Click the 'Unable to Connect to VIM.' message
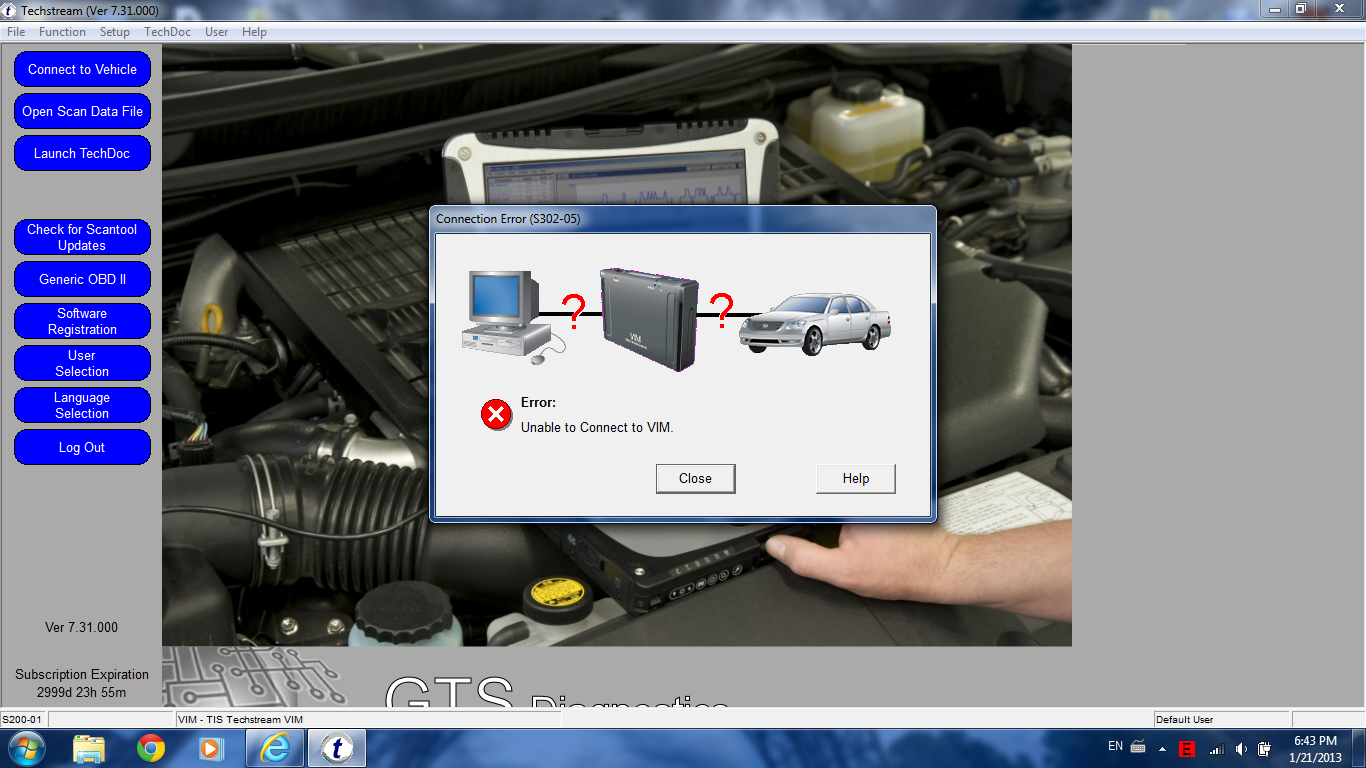 [x=597, y=427]
